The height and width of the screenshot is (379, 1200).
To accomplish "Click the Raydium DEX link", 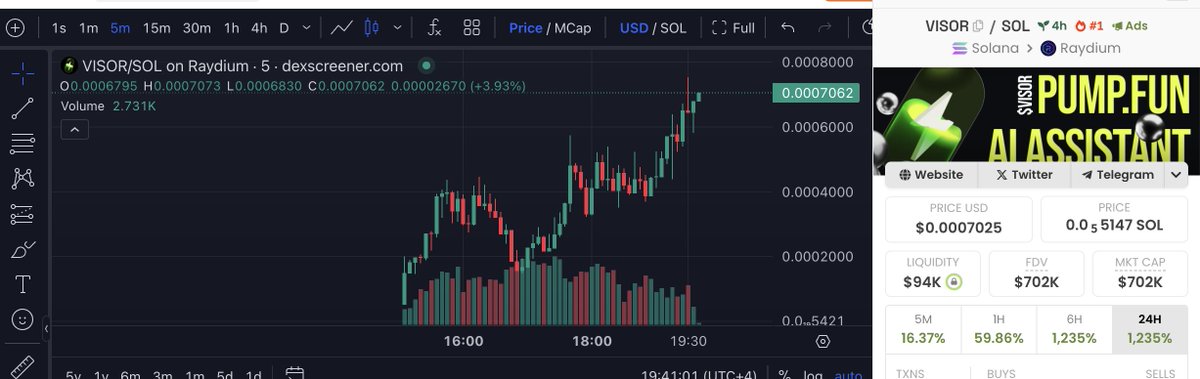I will (1081, 48).
